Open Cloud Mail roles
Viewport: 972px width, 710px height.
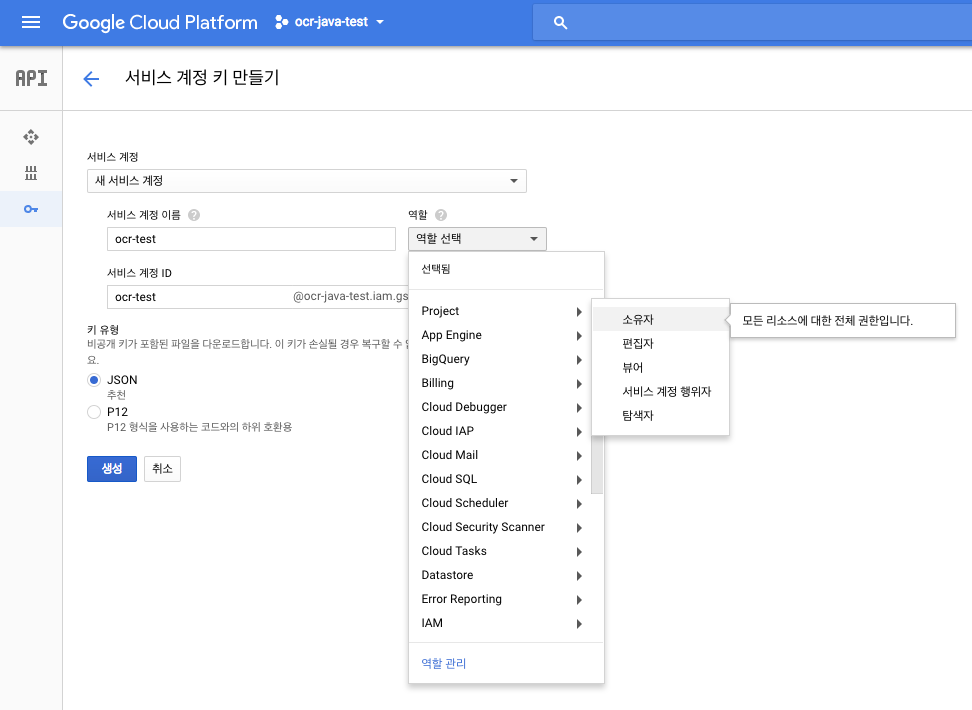click(x=502, y=455)
